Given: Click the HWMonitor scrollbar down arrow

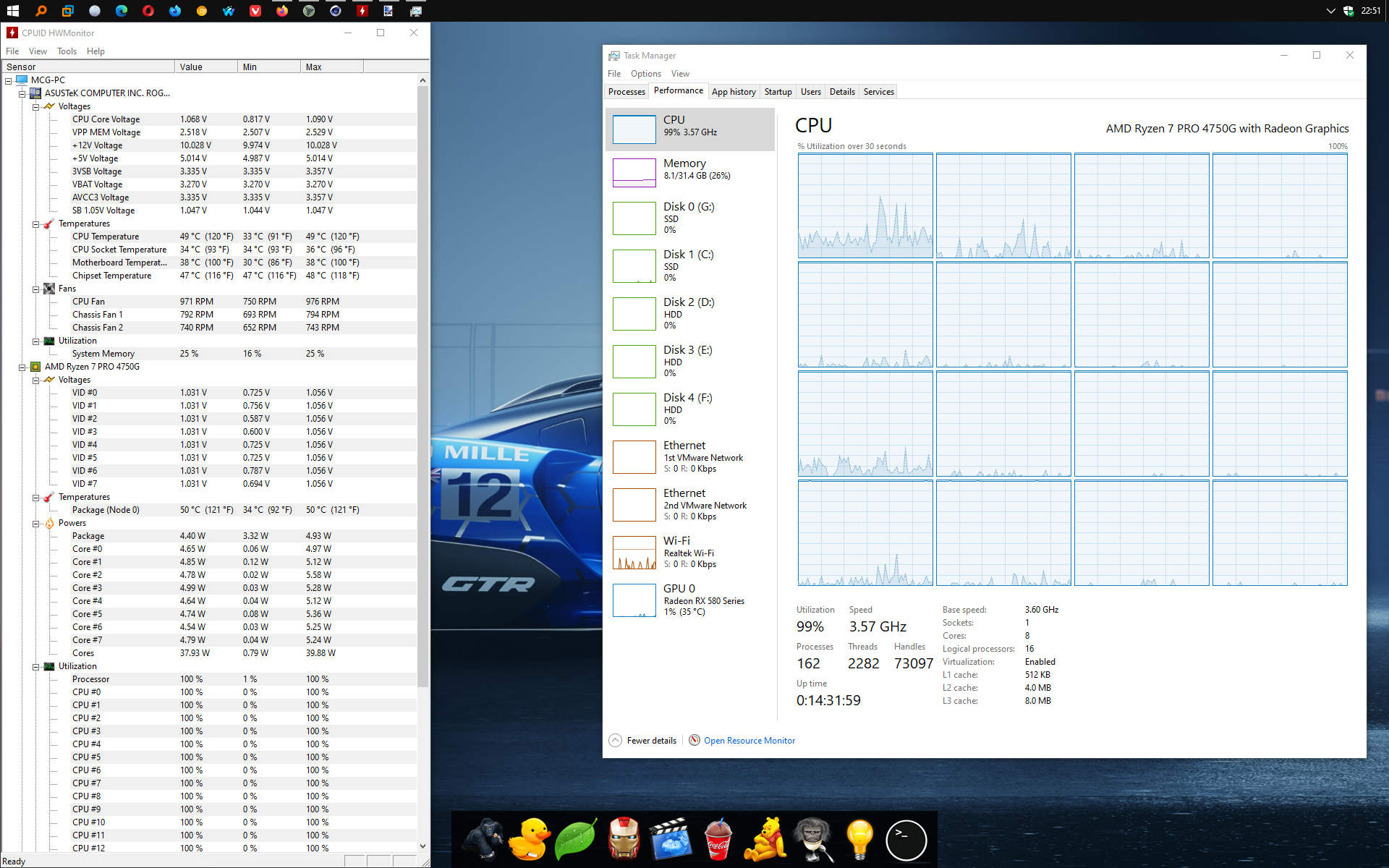Looking at the screenshot, I should click(x=422, y=846).
